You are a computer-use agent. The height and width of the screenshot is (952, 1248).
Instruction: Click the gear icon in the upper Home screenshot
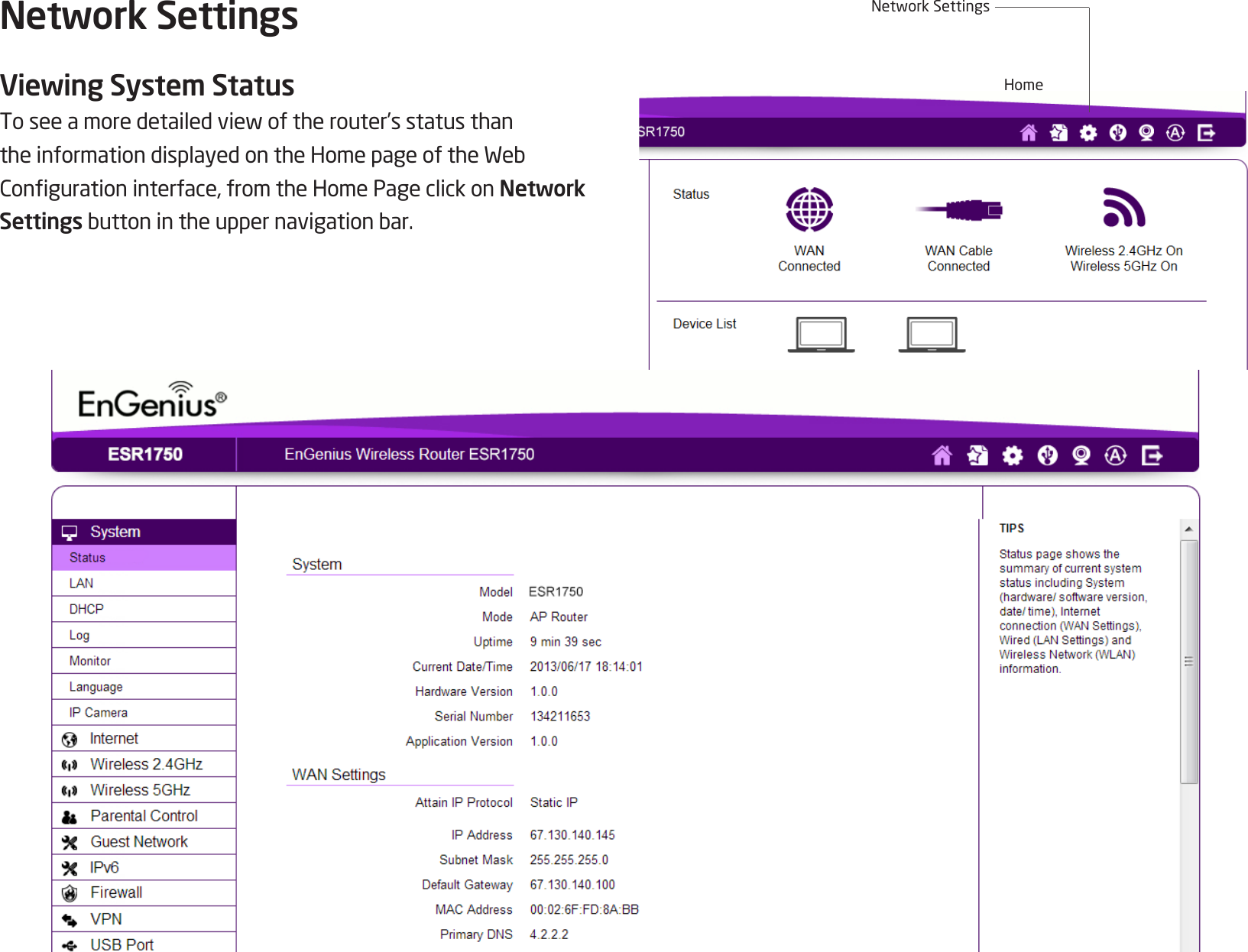(x=1088, y=133)
